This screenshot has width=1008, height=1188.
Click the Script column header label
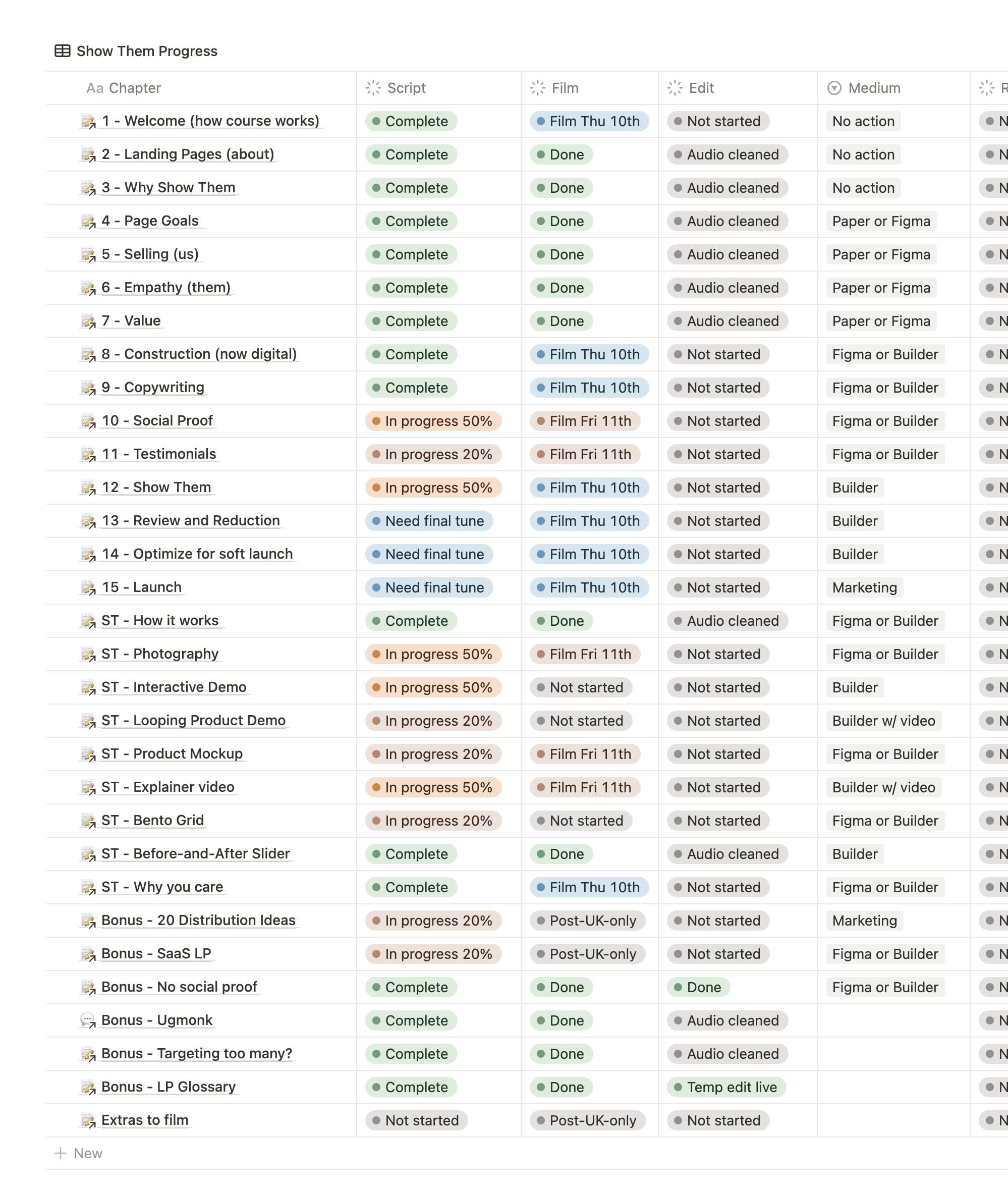(x=406, y=88)
